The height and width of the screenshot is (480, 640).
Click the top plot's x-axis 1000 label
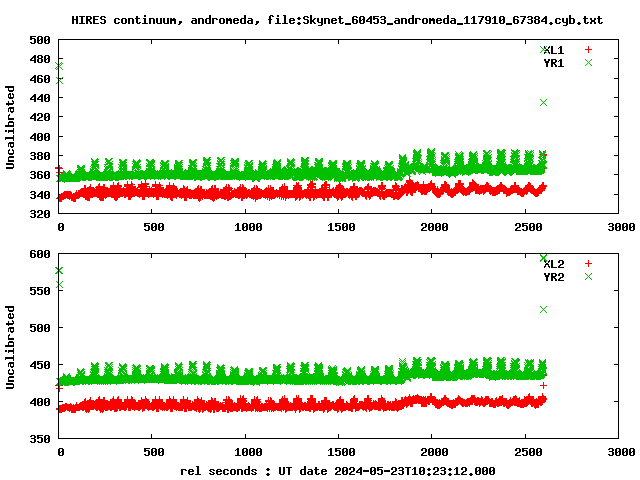coord(248,227)
